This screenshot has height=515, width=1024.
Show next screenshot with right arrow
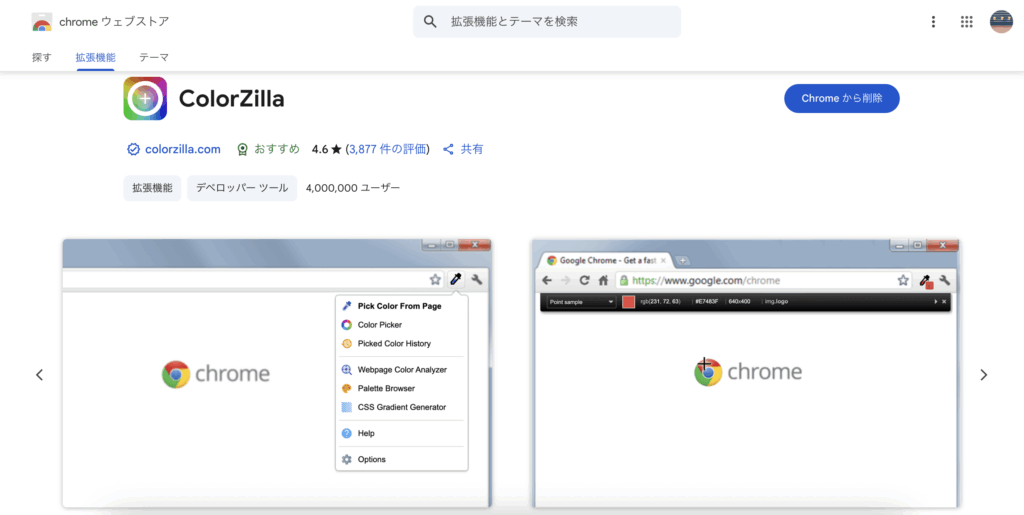[x=983, y=375]
